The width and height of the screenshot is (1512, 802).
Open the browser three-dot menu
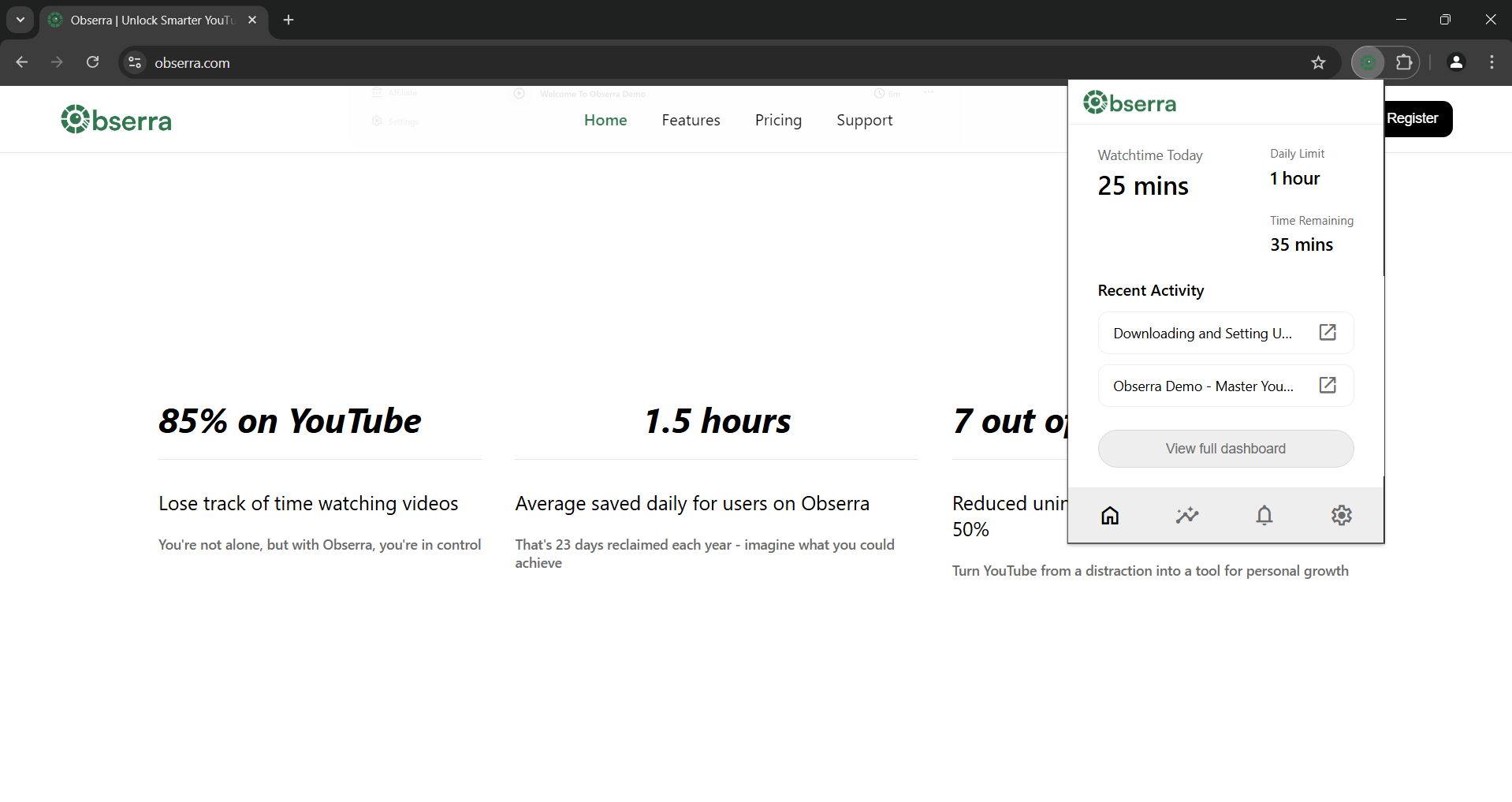(x=1492, y=62)
